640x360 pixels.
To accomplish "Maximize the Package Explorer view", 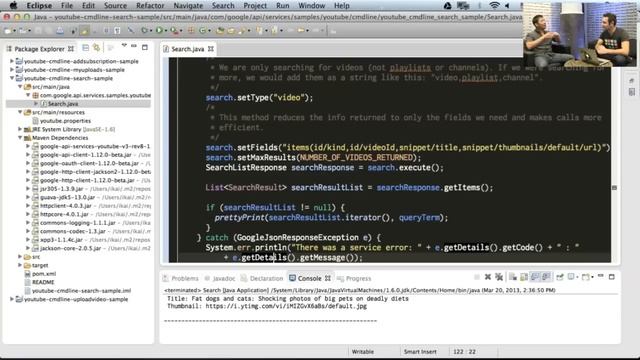I will [x=144, y=47].
